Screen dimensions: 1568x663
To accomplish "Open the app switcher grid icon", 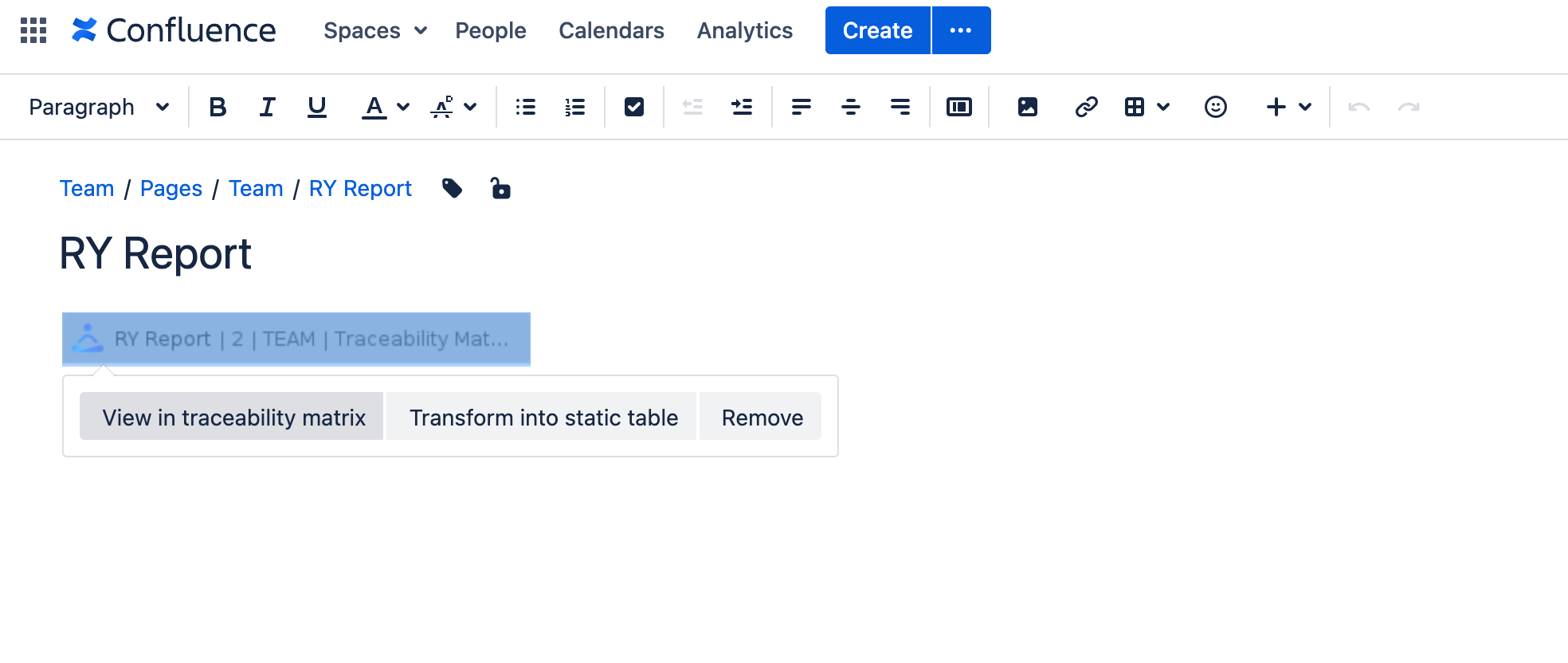I will pyautogui.click(x=33, y=30).
